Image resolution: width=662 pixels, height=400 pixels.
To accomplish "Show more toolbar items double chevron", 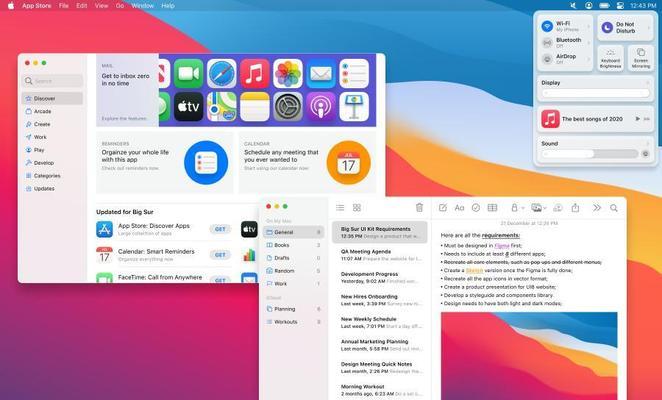I will click(x=597, y=207).
